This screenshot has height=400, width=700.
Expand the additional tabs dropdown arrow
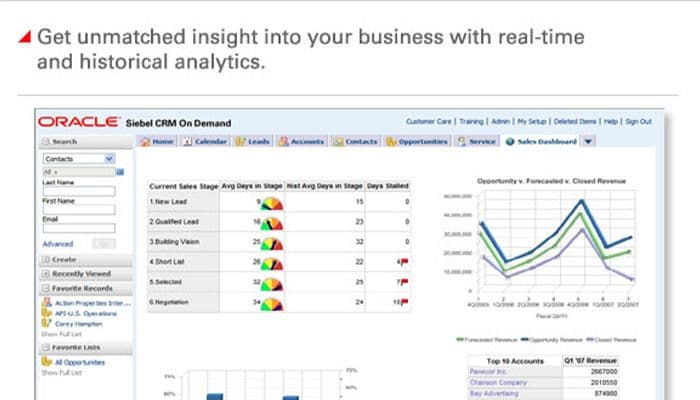tap(588, 142)
